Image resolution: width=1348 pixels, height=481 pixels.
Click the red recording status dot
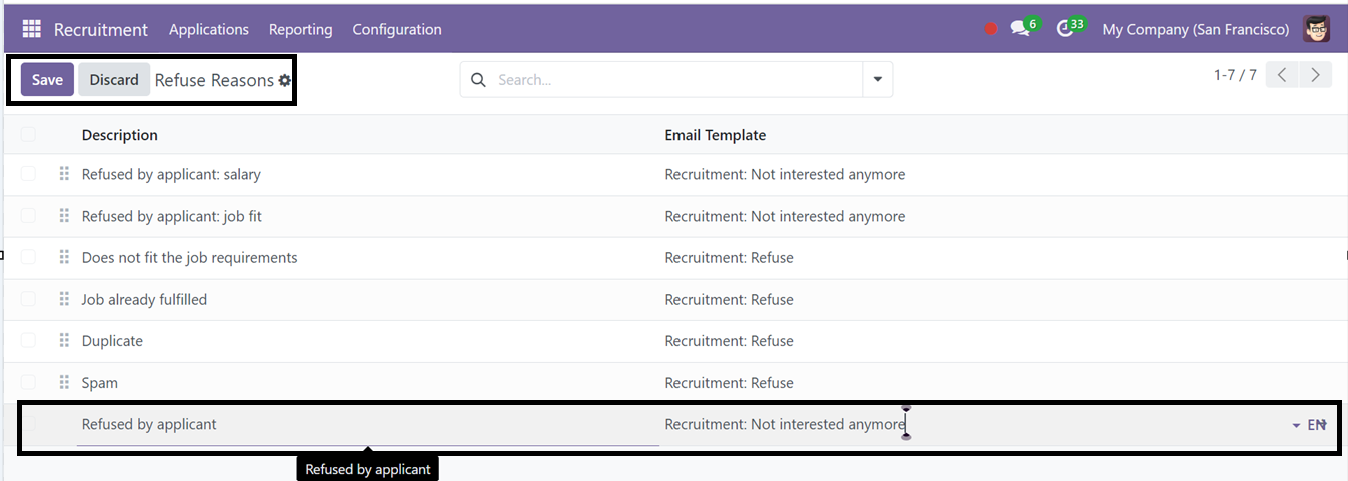click(x=991, y=29)
